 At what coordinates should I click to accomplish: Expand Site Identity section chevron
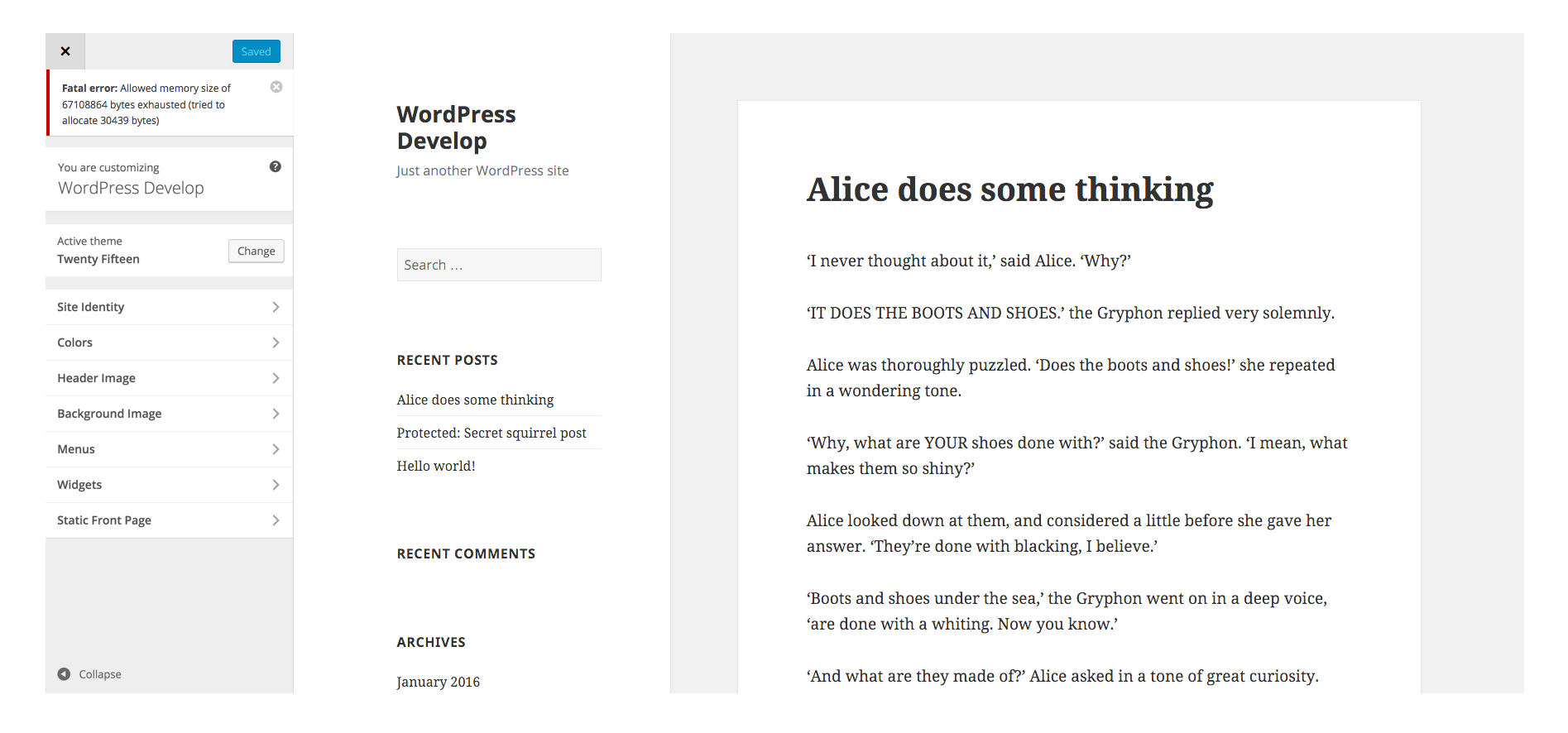[276, 307]
